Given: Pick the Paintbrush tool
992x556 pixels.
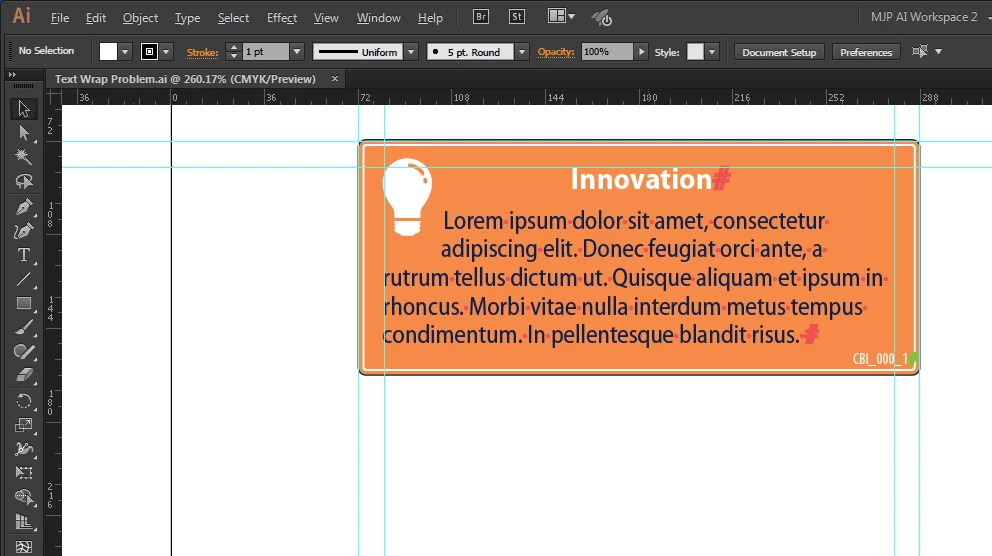Looking at the screenshot, I should pos(24,328).
